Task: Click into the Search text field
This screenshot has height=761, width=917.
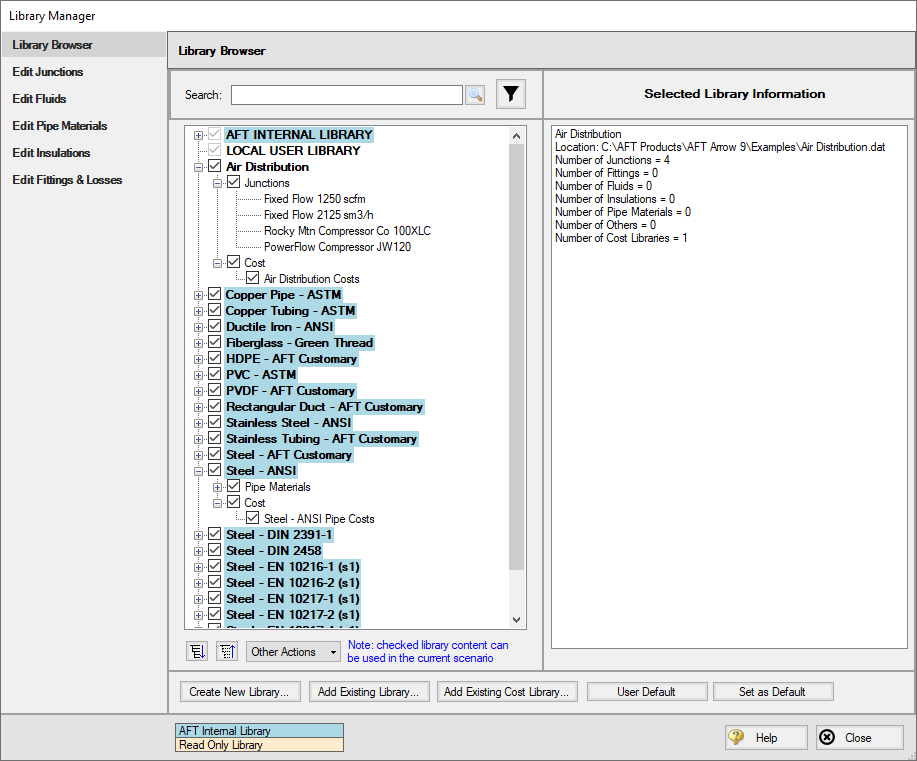Action: (346, 95)
